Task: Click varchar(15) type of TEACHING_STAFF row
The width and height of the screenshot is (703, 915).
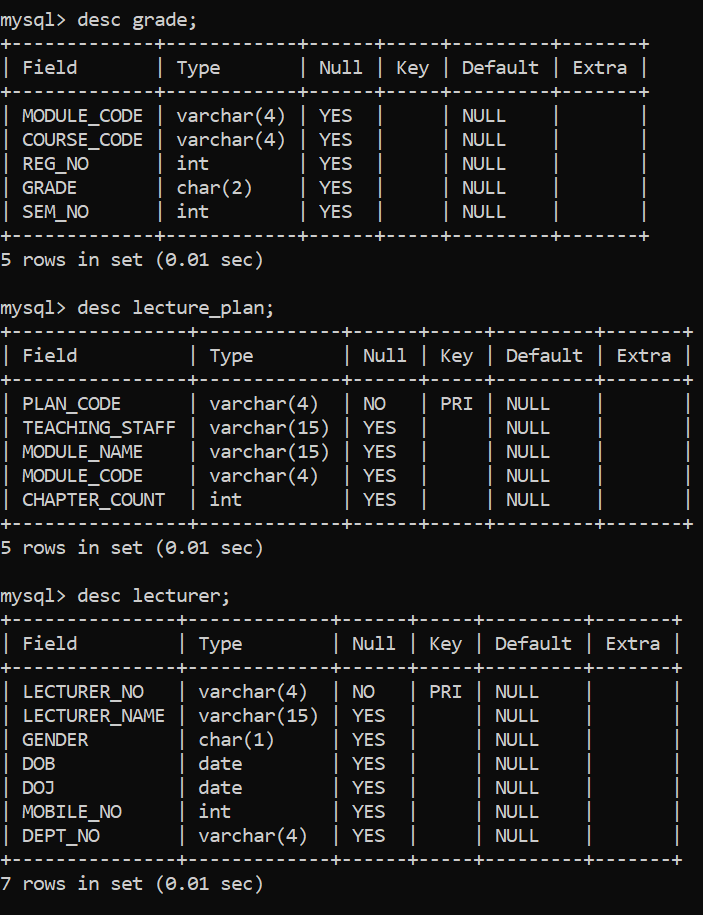Action: (269, 428)
